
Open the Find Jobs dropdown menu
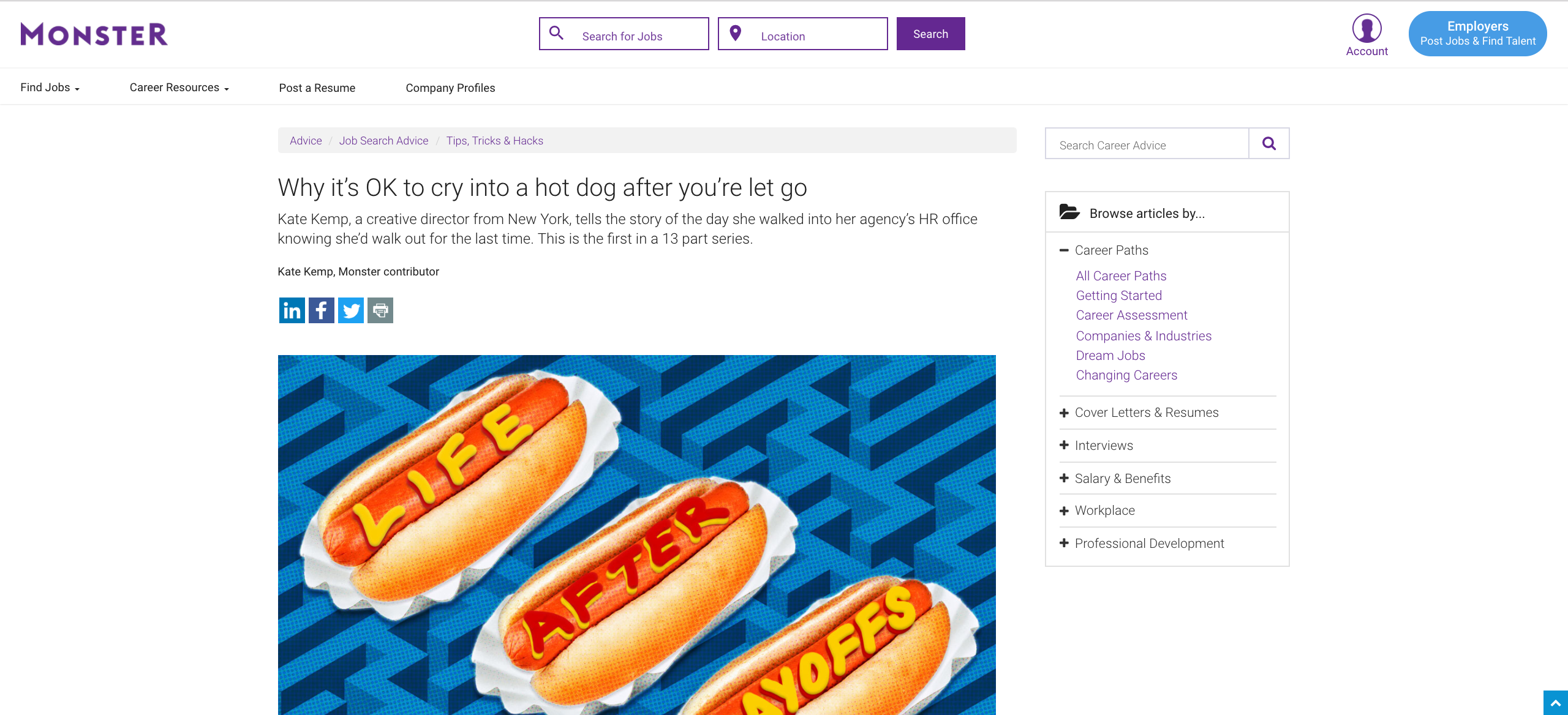coord(50,88)
